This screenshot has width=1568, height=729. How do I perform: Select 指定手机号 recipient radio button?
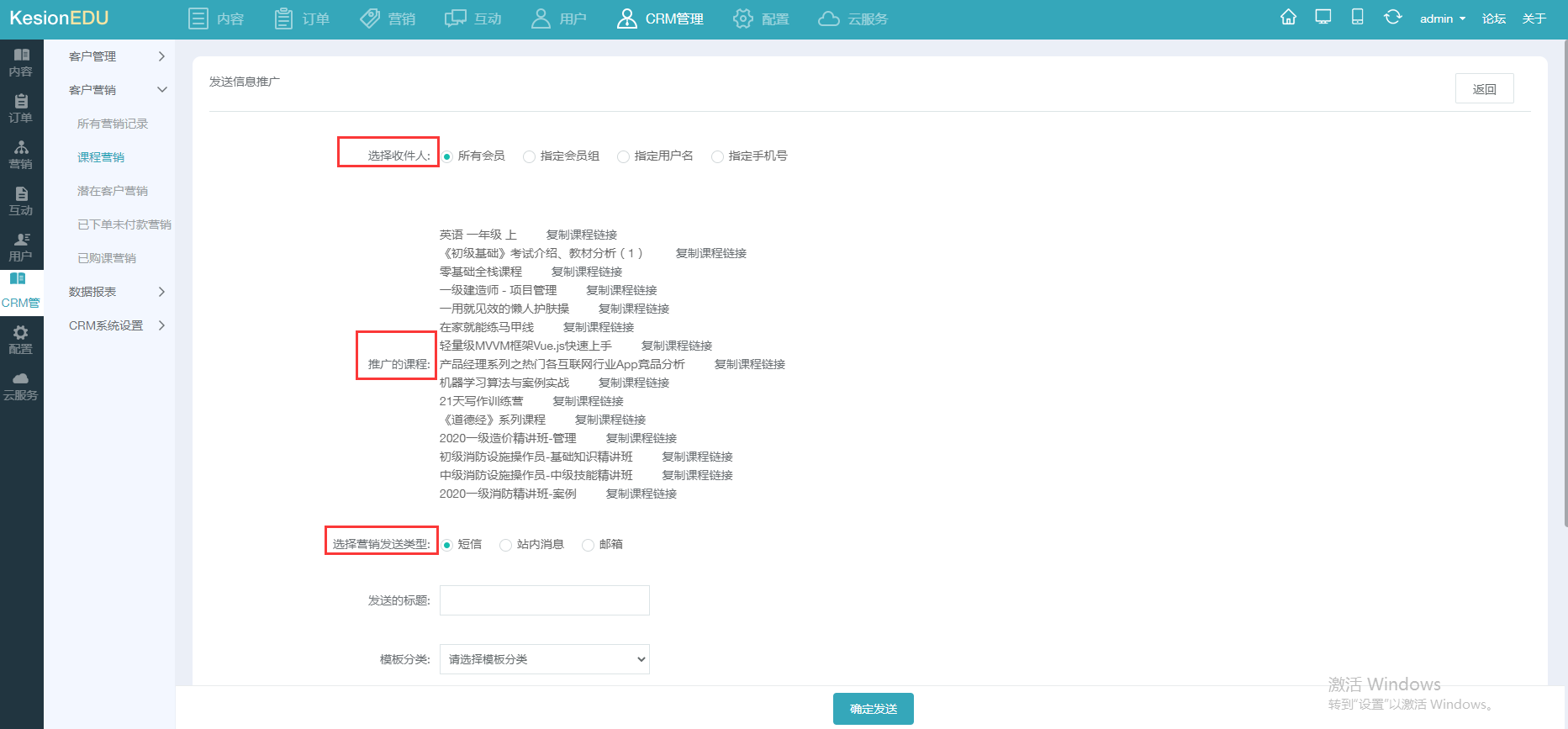pos(717,156)
